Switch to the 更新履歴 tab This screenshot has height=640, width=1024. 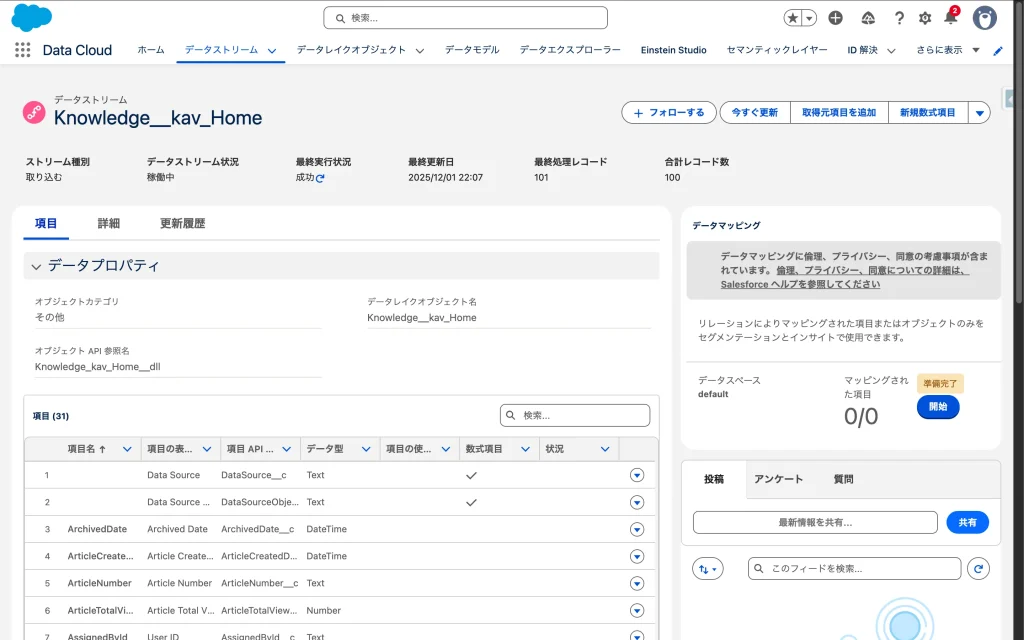pos(182,224)
